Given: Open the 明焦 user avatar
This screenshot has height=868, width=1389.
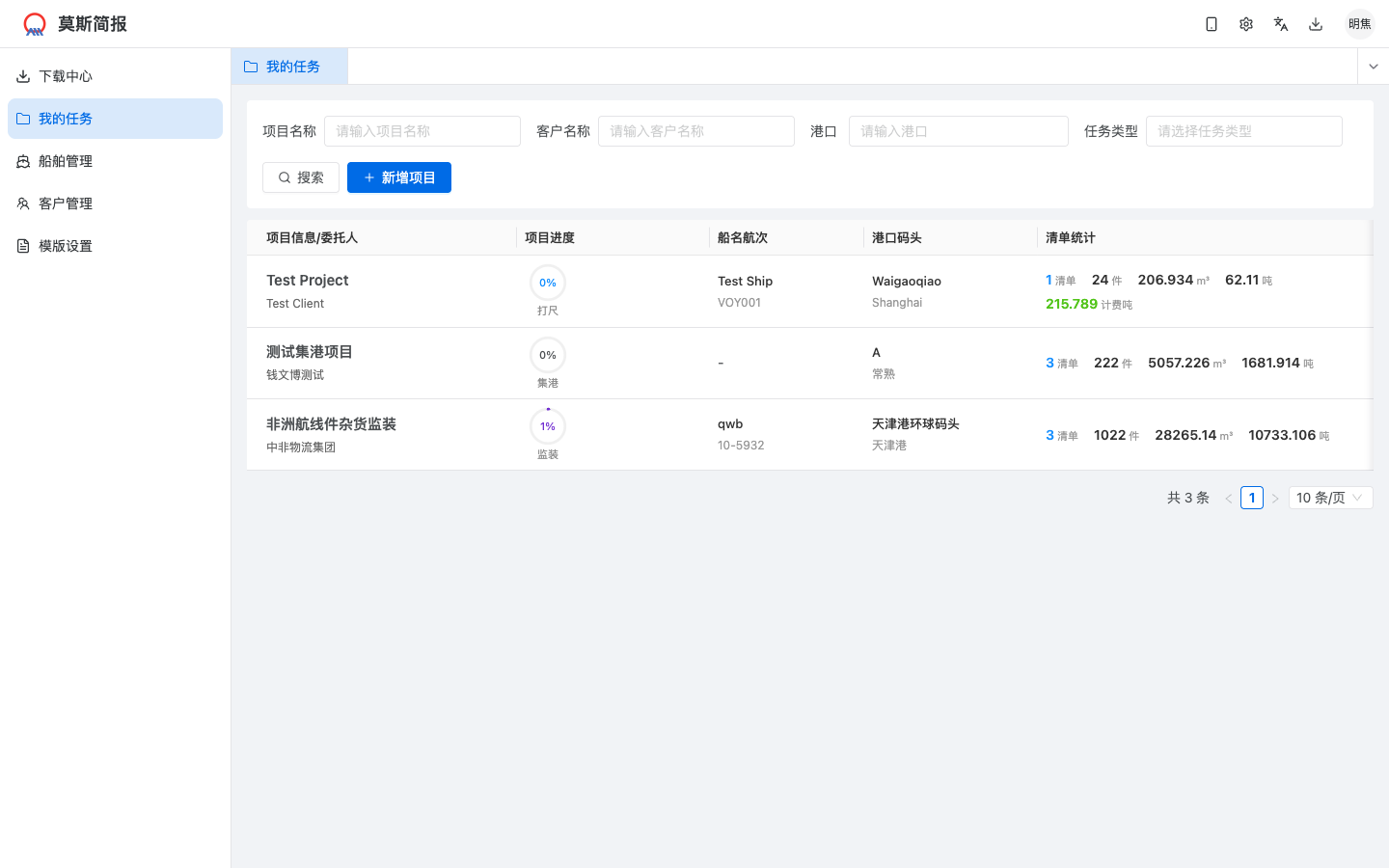Looking at the screenshot, I should point(1359,23).
